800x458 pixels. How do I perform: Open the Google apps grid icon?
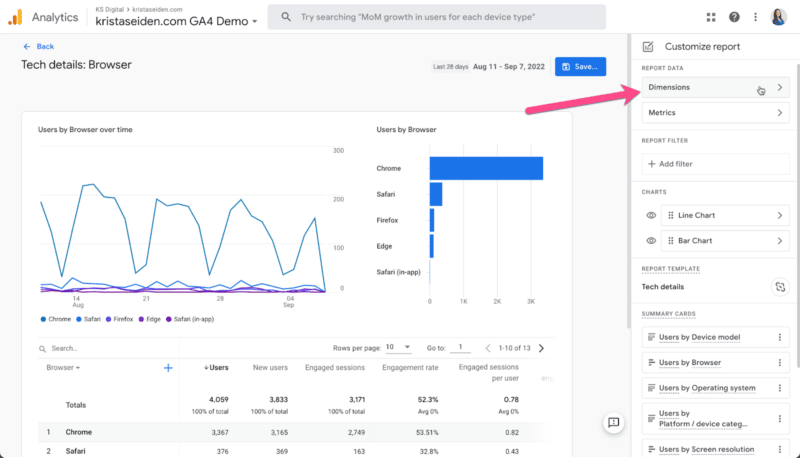[x=711, y=17]
